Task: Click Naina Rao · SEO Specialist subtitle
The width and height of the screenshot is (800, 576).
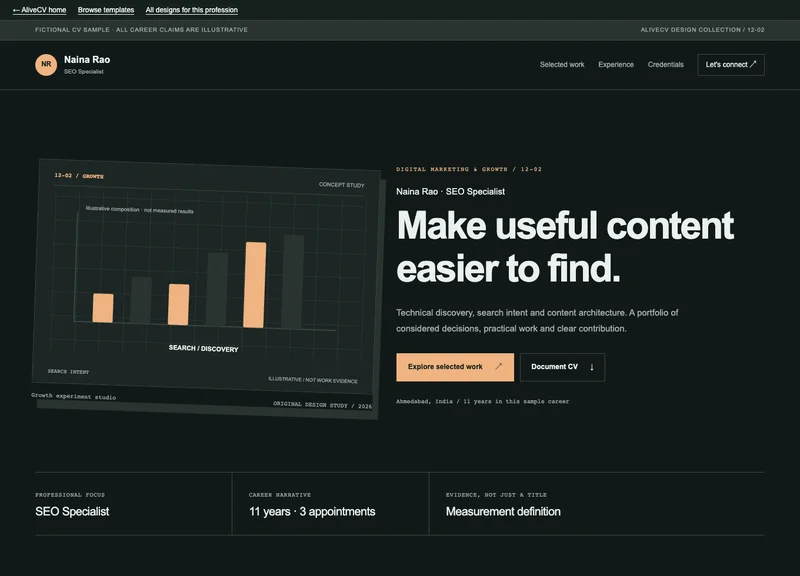Action: [451, 191]
